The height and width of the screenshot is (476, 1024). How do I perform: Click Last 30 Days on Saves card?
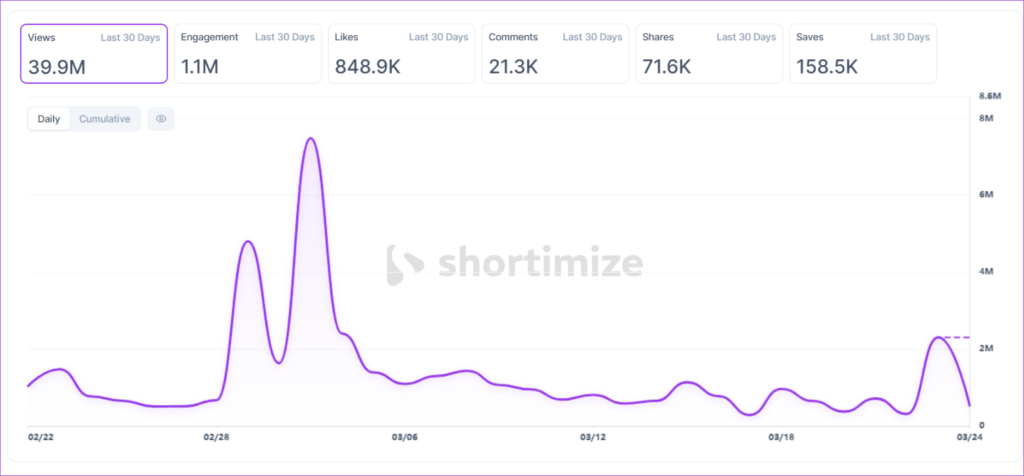900,38
